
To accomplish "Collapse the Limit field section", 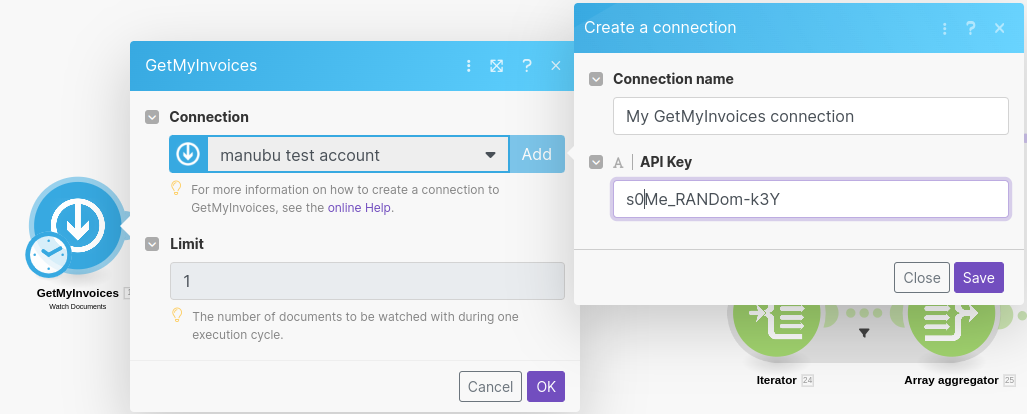I will 152,243.
